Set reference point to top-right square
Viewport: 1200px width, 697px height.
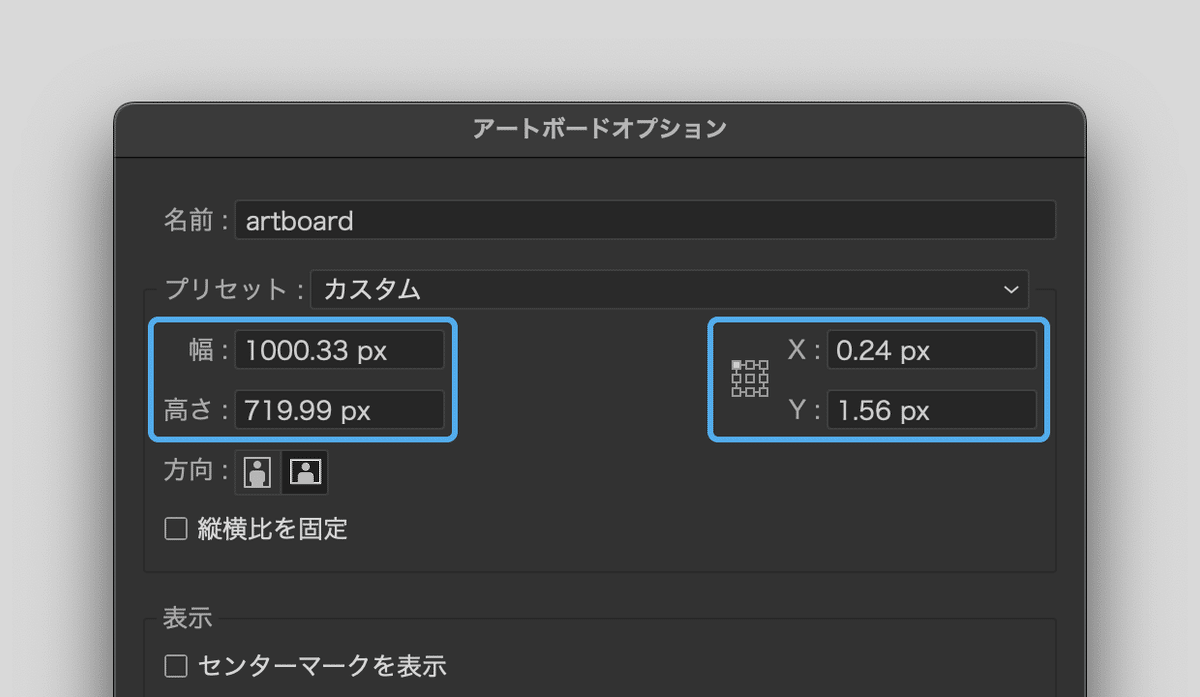pyautogui.click(x=763, y=366)
